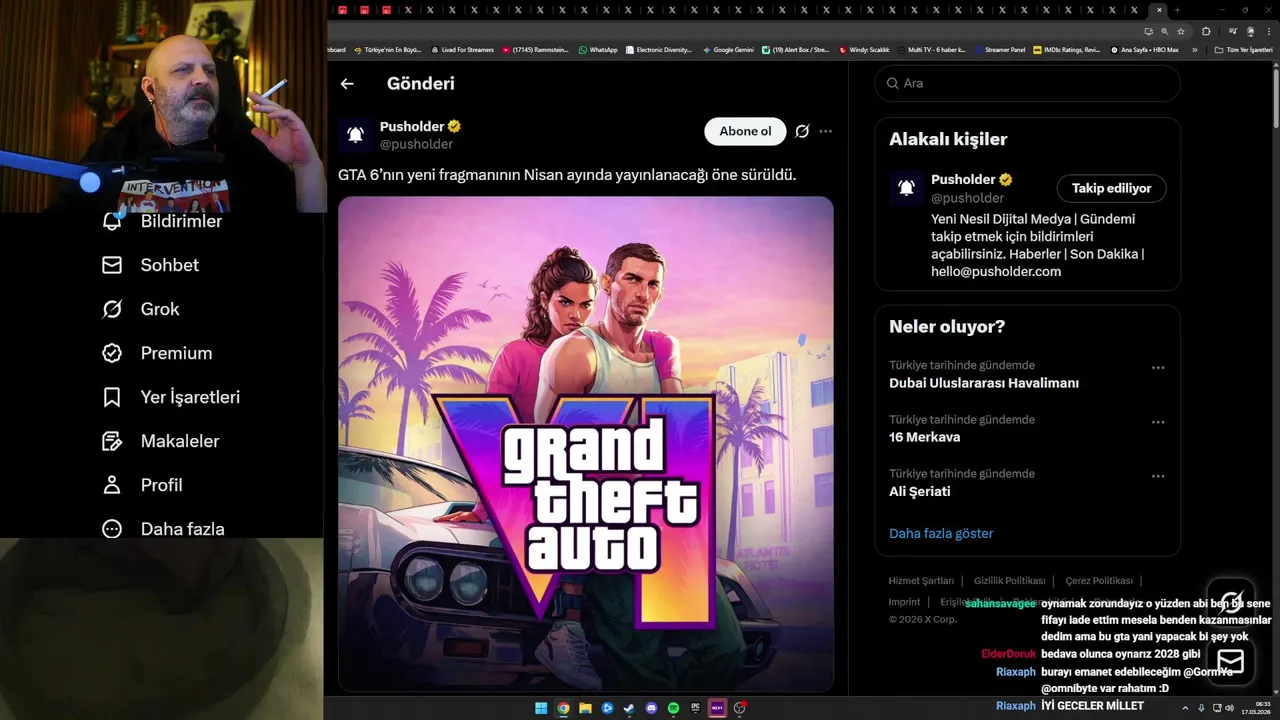
Task: Open Spotify from the taskbar
Action: coord(673,708)
